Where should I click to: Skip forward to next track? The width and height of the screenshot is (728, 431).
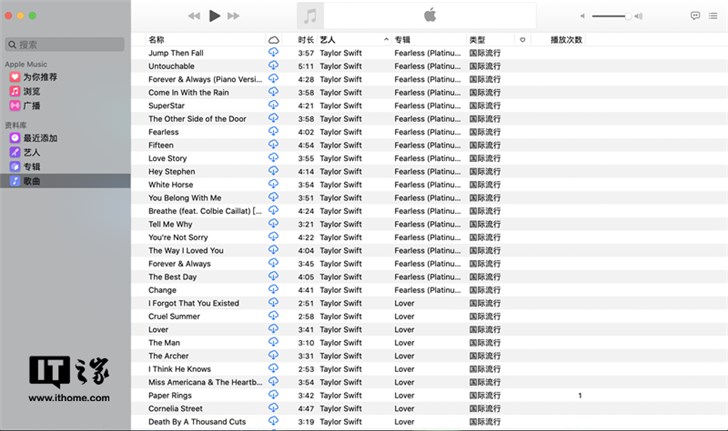point(234,16)
